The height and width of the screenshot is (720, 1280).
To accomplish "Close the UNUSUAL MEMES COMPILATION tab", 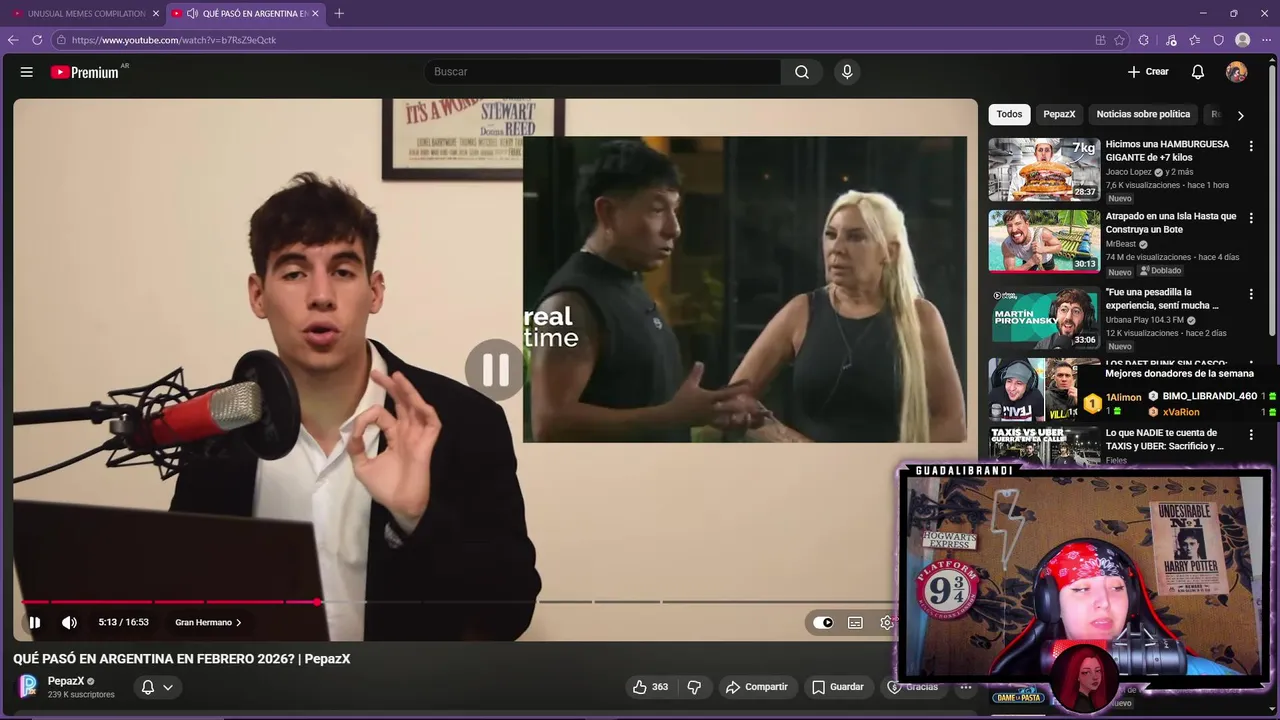I will [x=156, y=13].
